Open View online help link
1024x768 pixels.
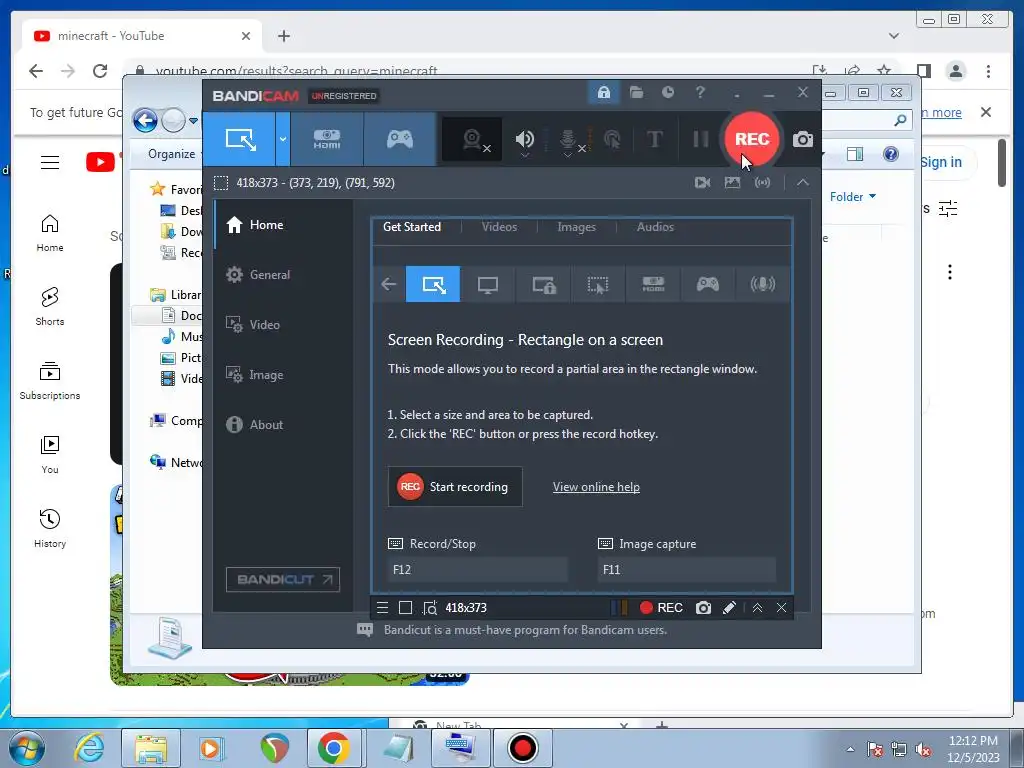596,487
